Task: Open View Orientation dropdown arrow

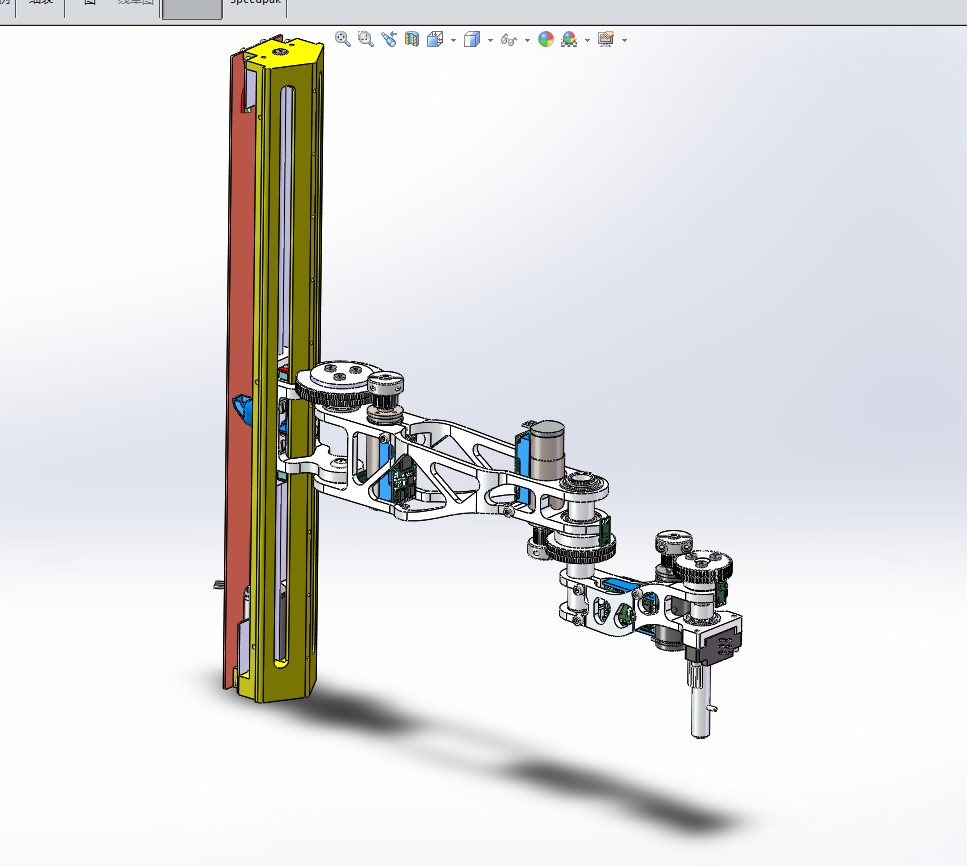Action: click(453, 41)
